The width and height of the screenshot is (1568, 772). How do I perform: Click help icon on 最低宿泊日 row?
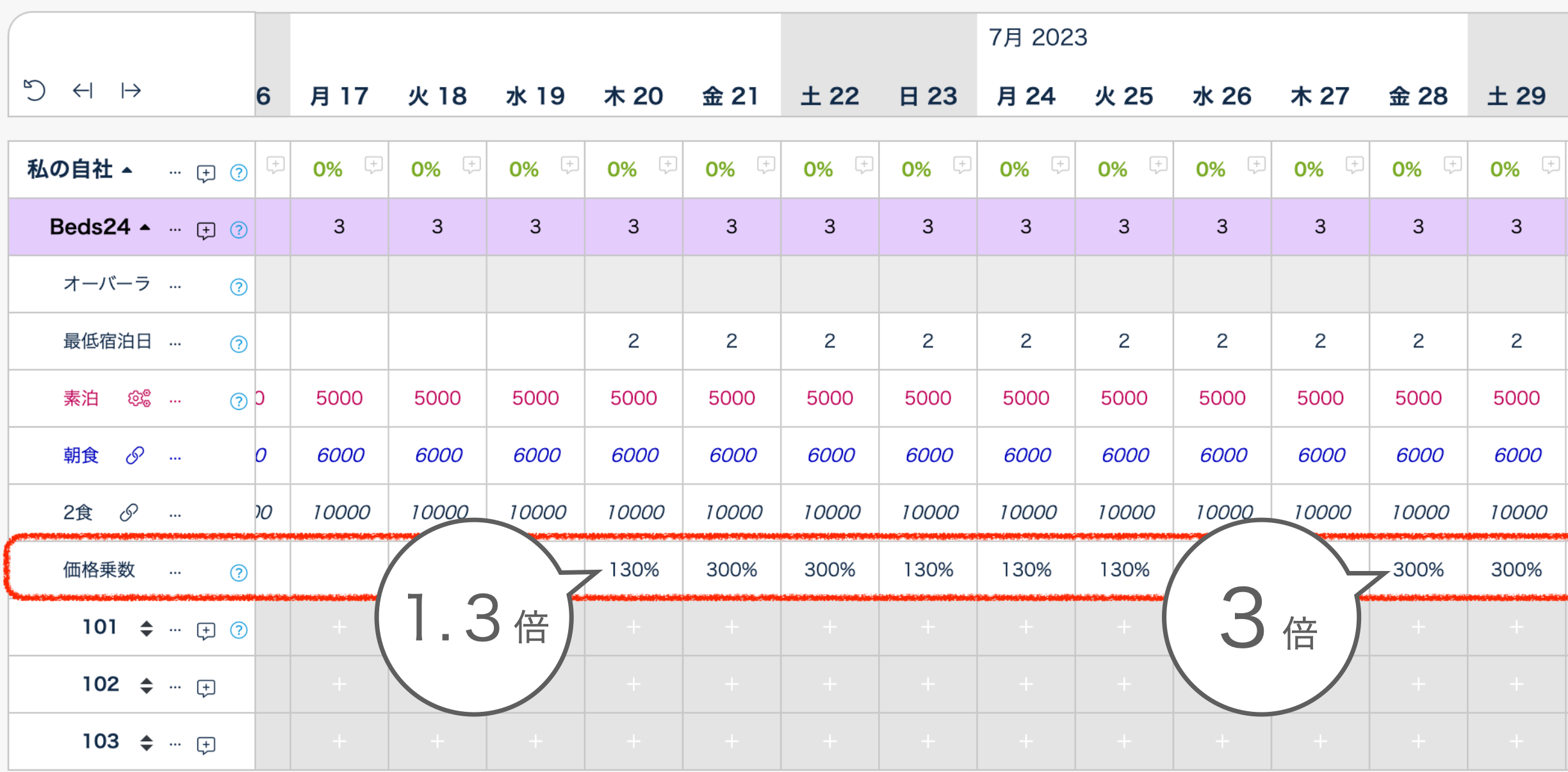(x=239, y=344)
